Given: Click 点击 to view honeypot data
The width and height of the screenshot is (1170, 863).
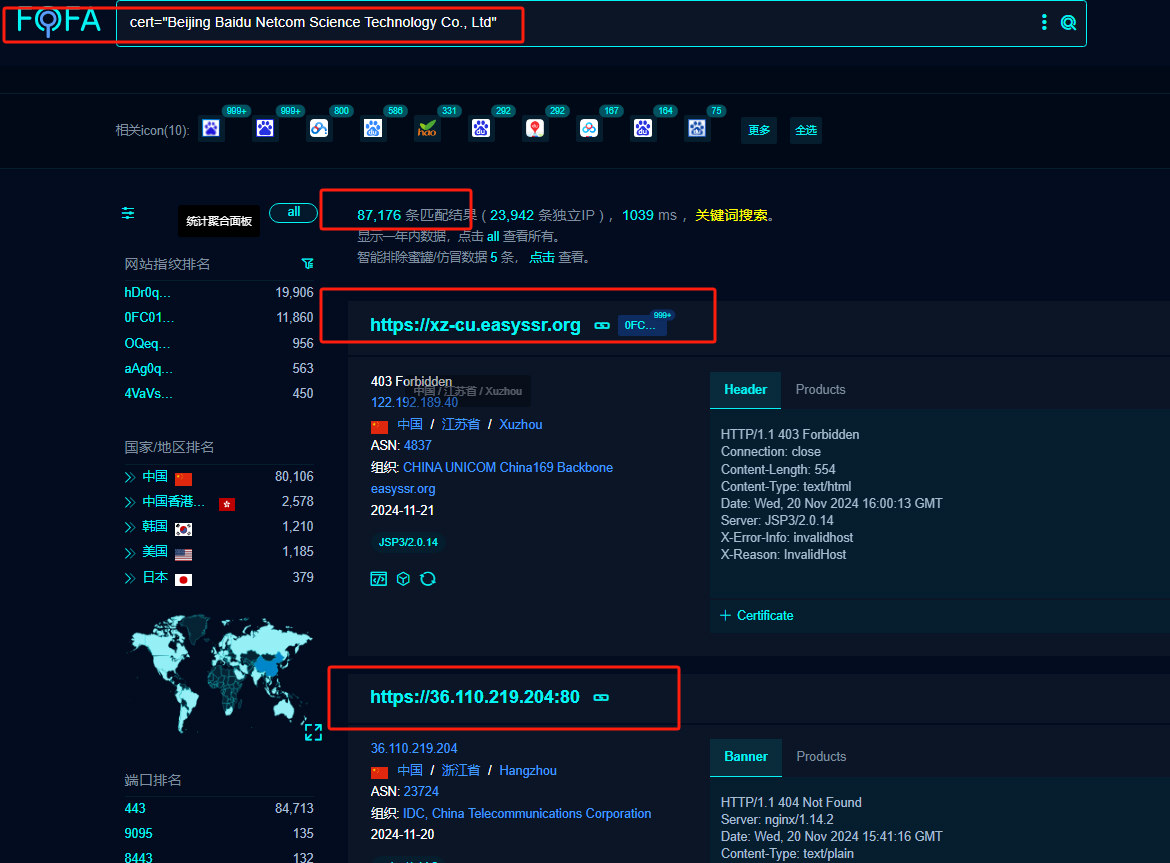Looking at the screenshot, I should (542, 257).
